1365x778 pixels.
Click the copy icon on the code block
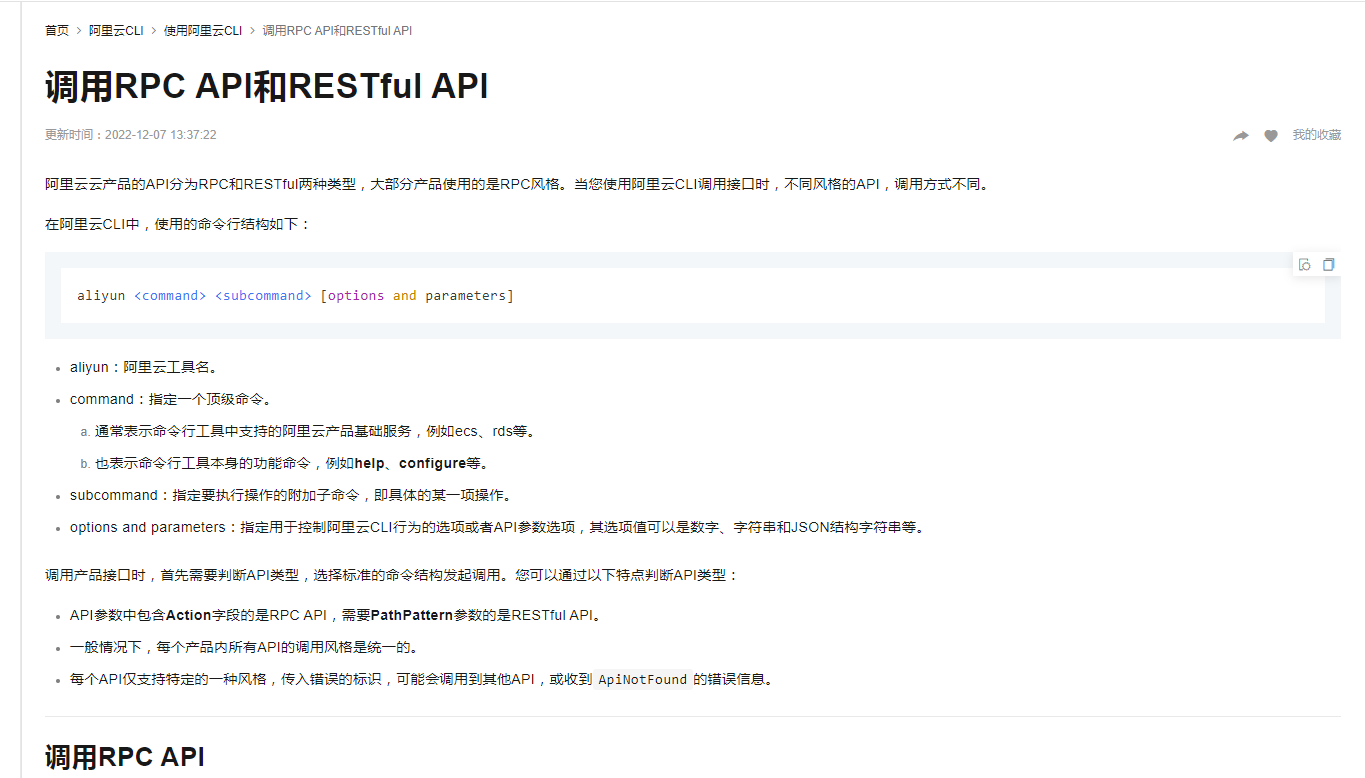pyautogui.click(x=1329, y=265)
